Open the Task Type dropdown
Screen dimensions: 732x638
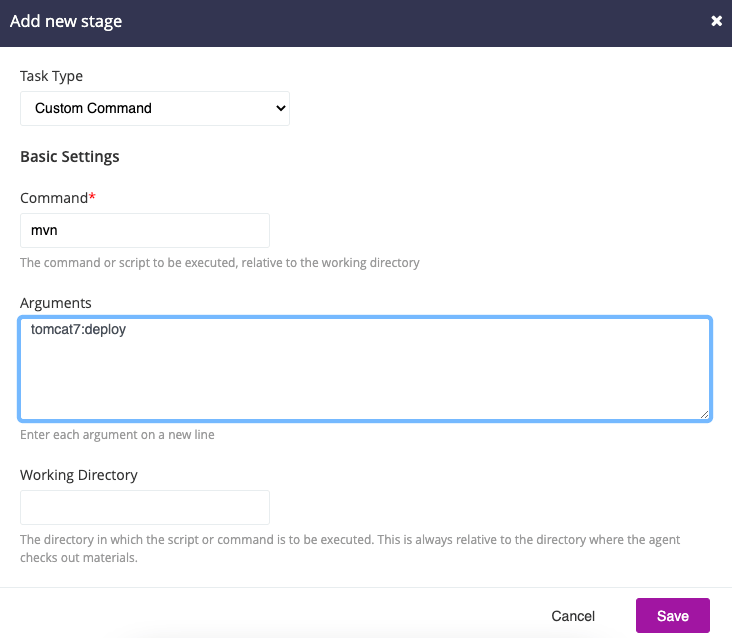click(x=154, y=108)
